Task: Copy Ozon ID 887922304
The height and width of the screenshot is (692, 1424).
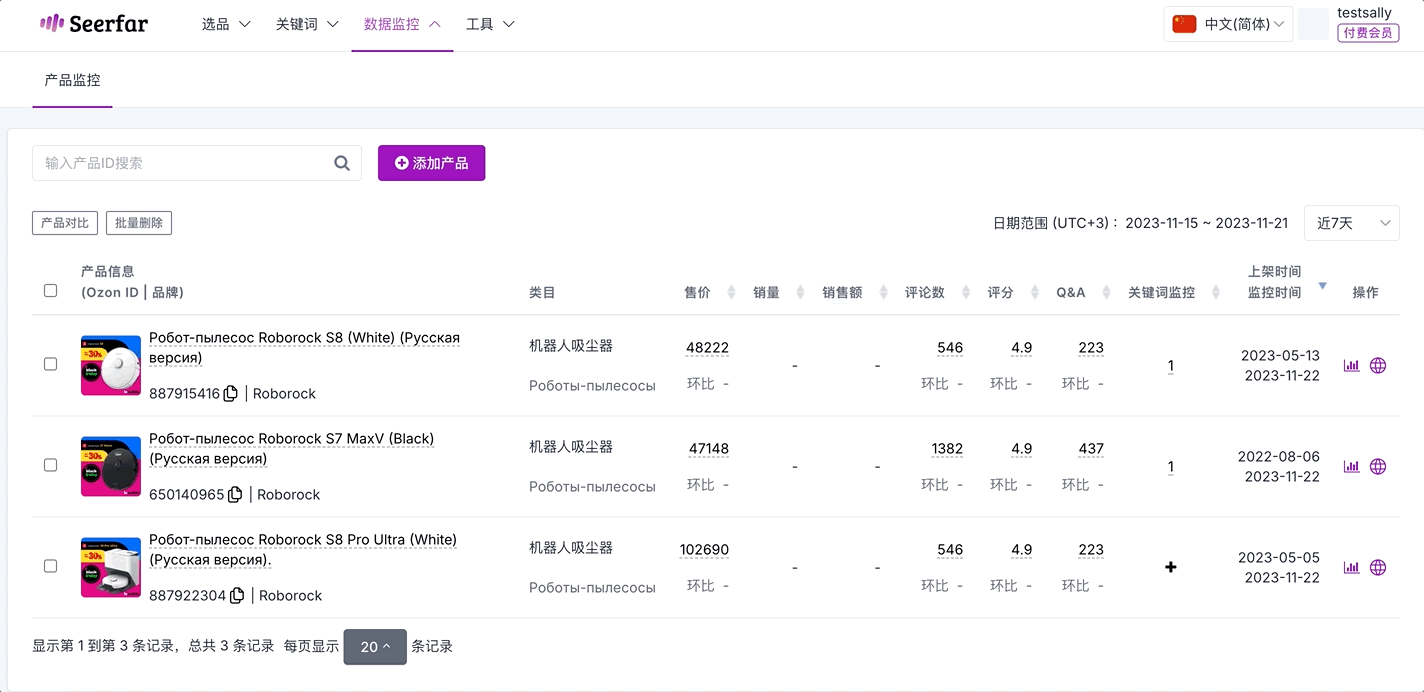Action: click(x=237, y=595)
